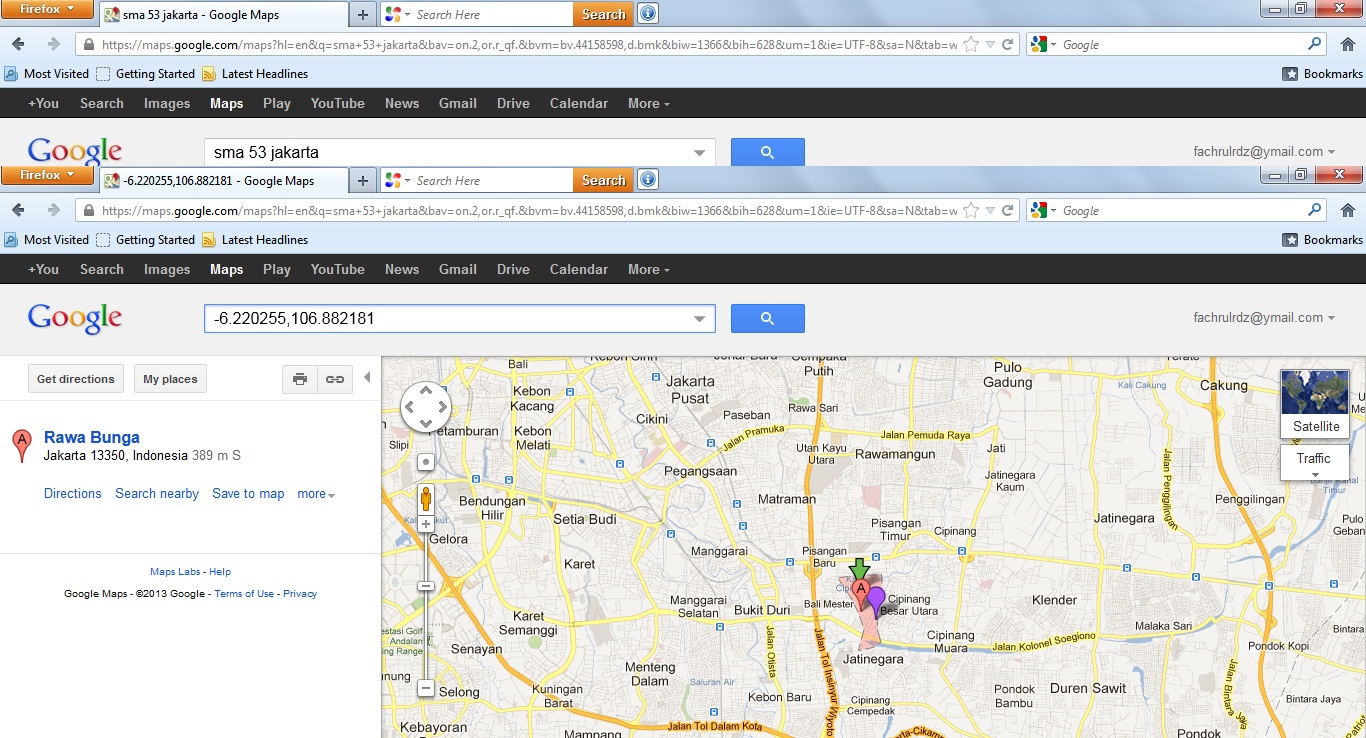Open the Rawa Bunga result link

[x=92, y=437]
